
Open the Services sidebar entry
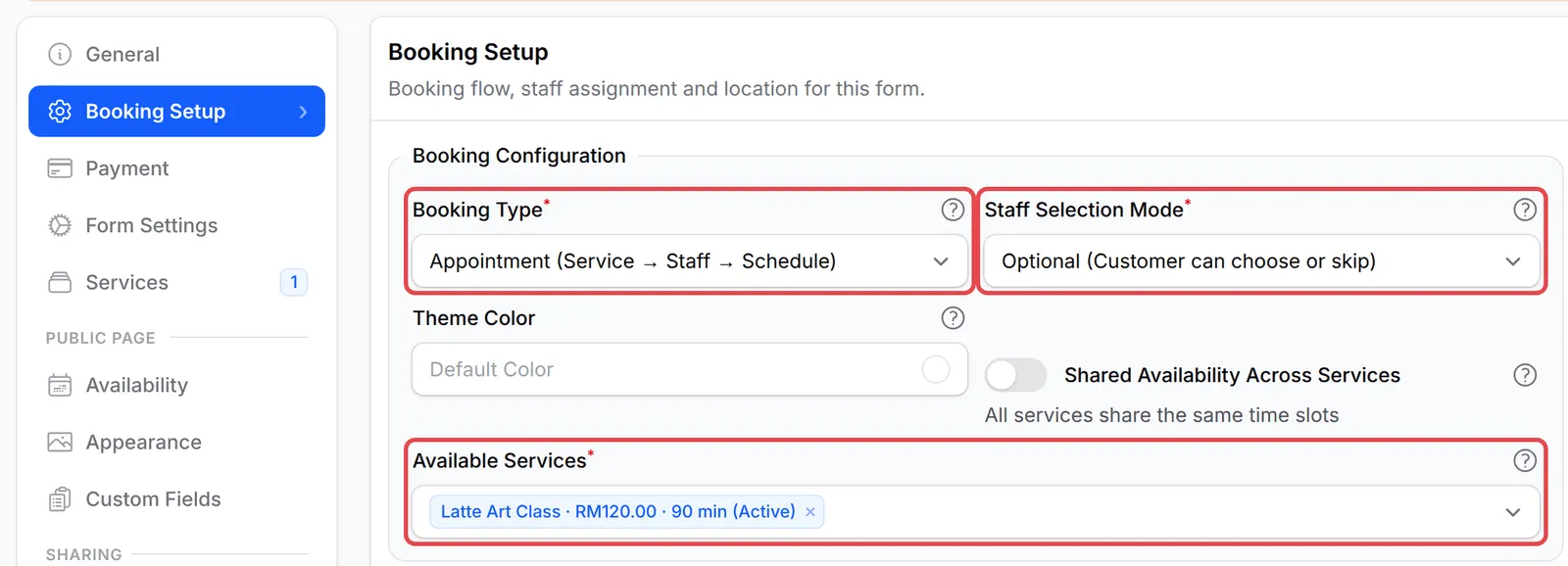click(x=176, y=282)
